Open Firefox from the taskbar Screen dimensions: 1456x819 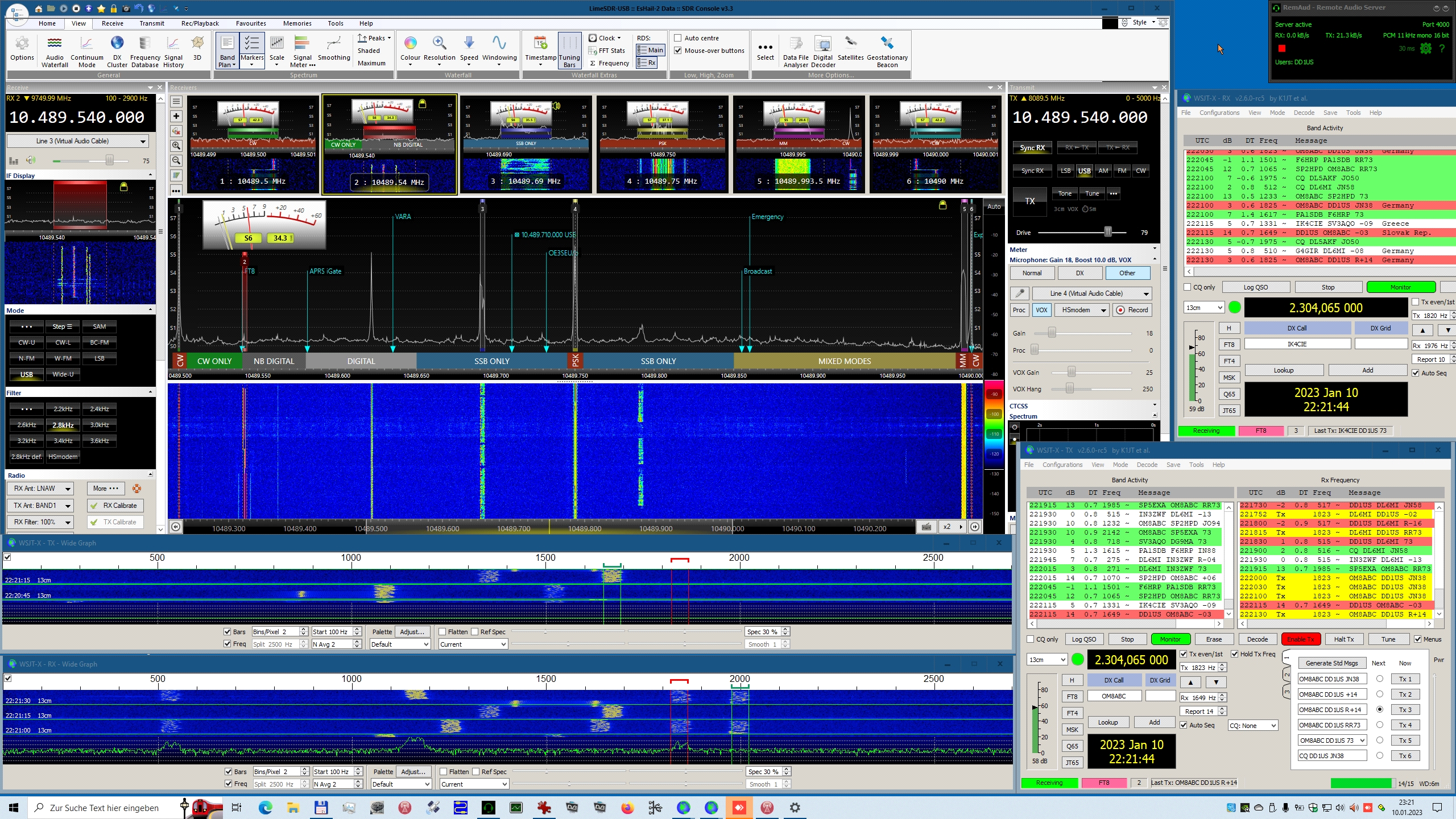pos(627,808)
